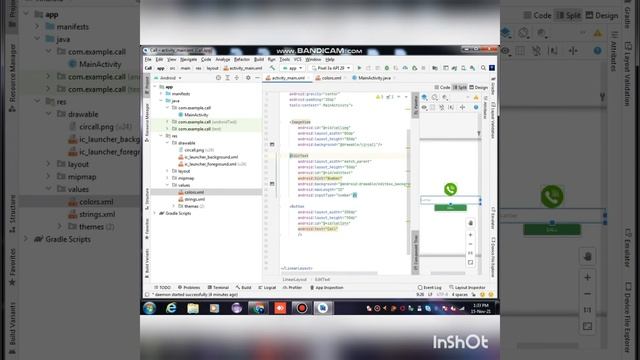Expand the manifests folder arrow in sharp window

[x=162, y=94]
